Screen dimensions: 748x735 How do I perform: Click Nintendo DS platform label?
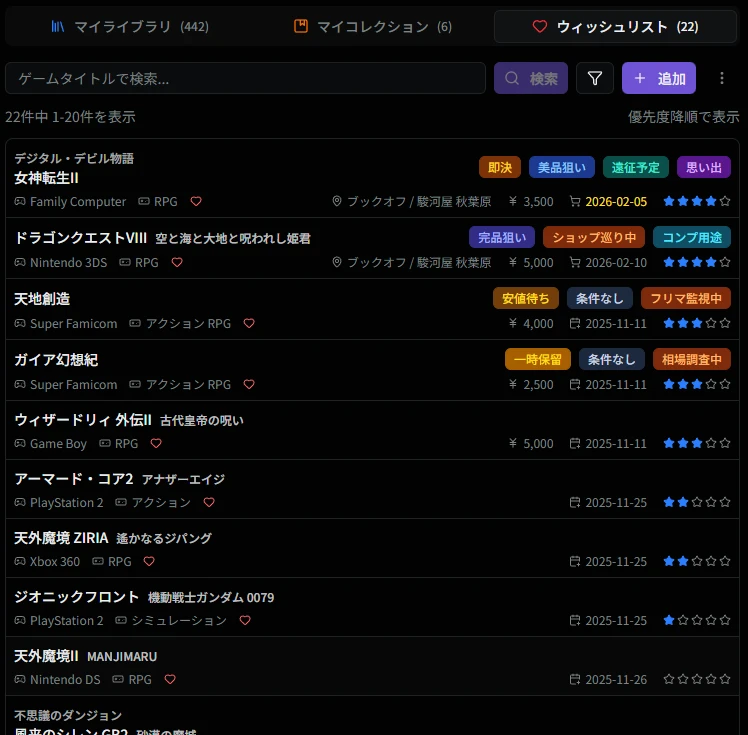click(65, 680)
